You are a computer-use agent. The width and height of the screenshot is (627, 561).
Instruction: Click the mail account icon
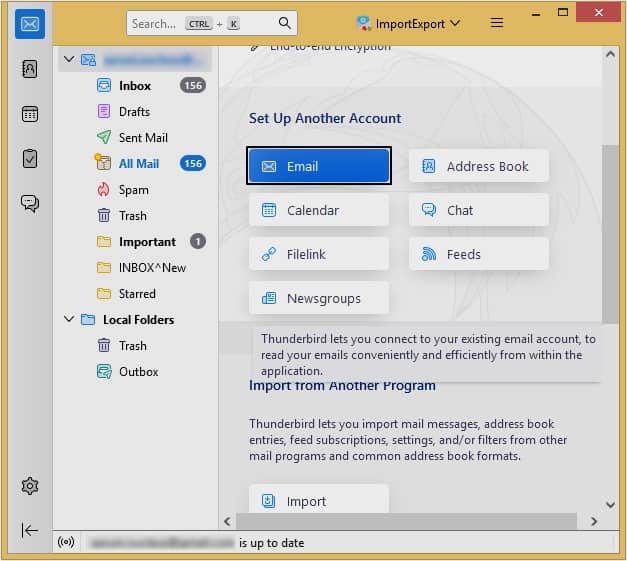click(88, 60)
